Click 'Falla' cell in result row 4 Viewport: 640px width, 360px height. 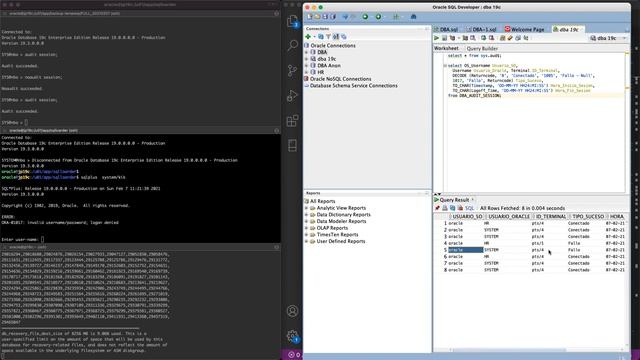click(574, 243)
